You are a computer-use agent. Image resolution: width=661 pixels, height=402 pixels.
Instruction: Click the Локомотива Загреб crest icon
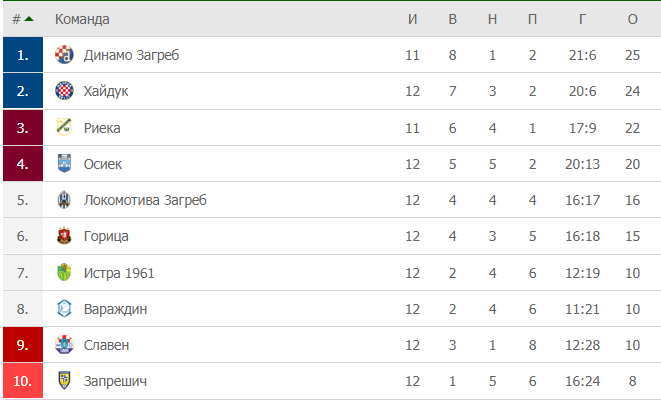pyautogui.click(x=64, y=200)
